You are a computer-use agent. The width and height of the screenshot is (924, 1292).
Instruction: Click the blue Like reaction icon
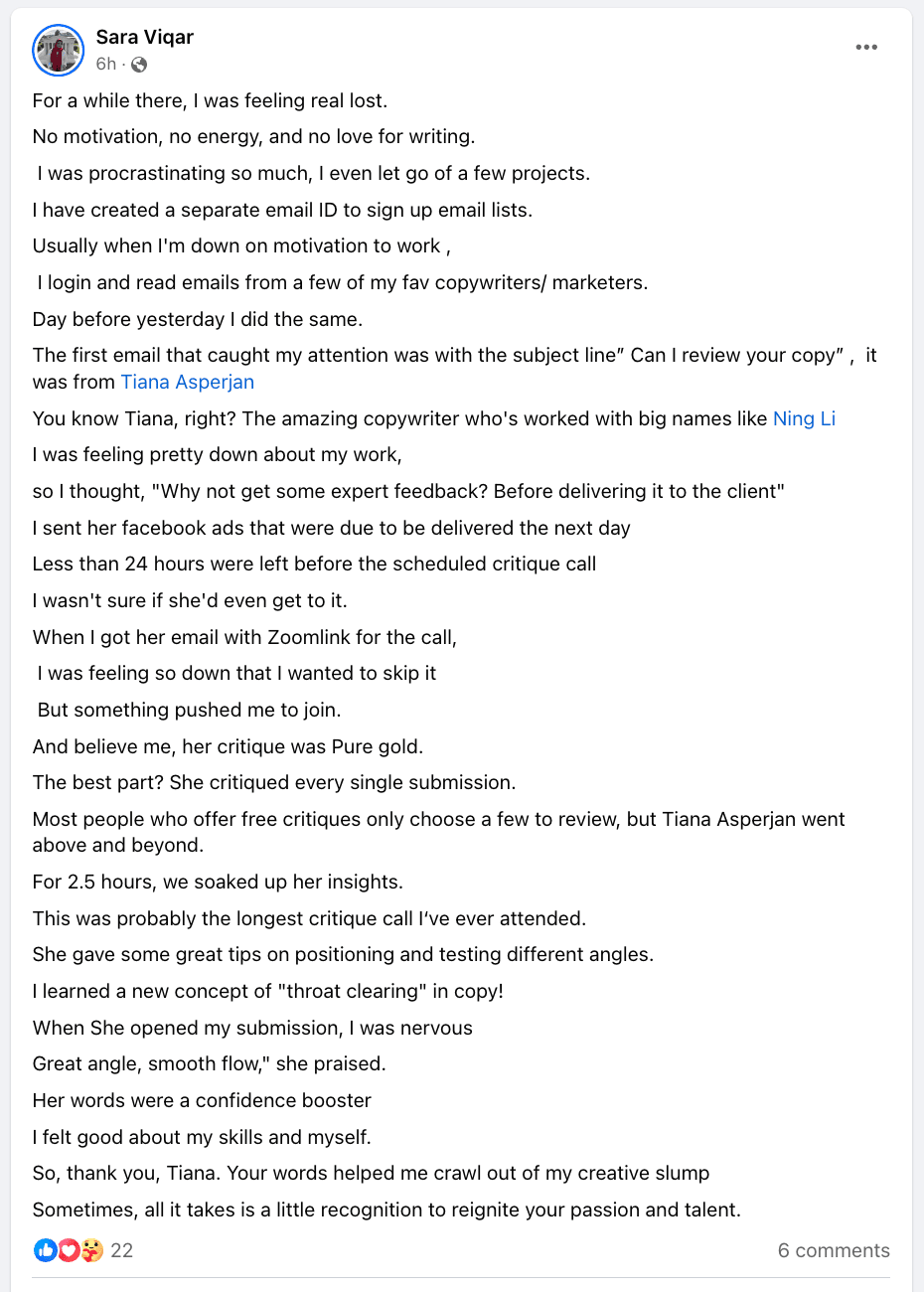[x=46, y=1250]
